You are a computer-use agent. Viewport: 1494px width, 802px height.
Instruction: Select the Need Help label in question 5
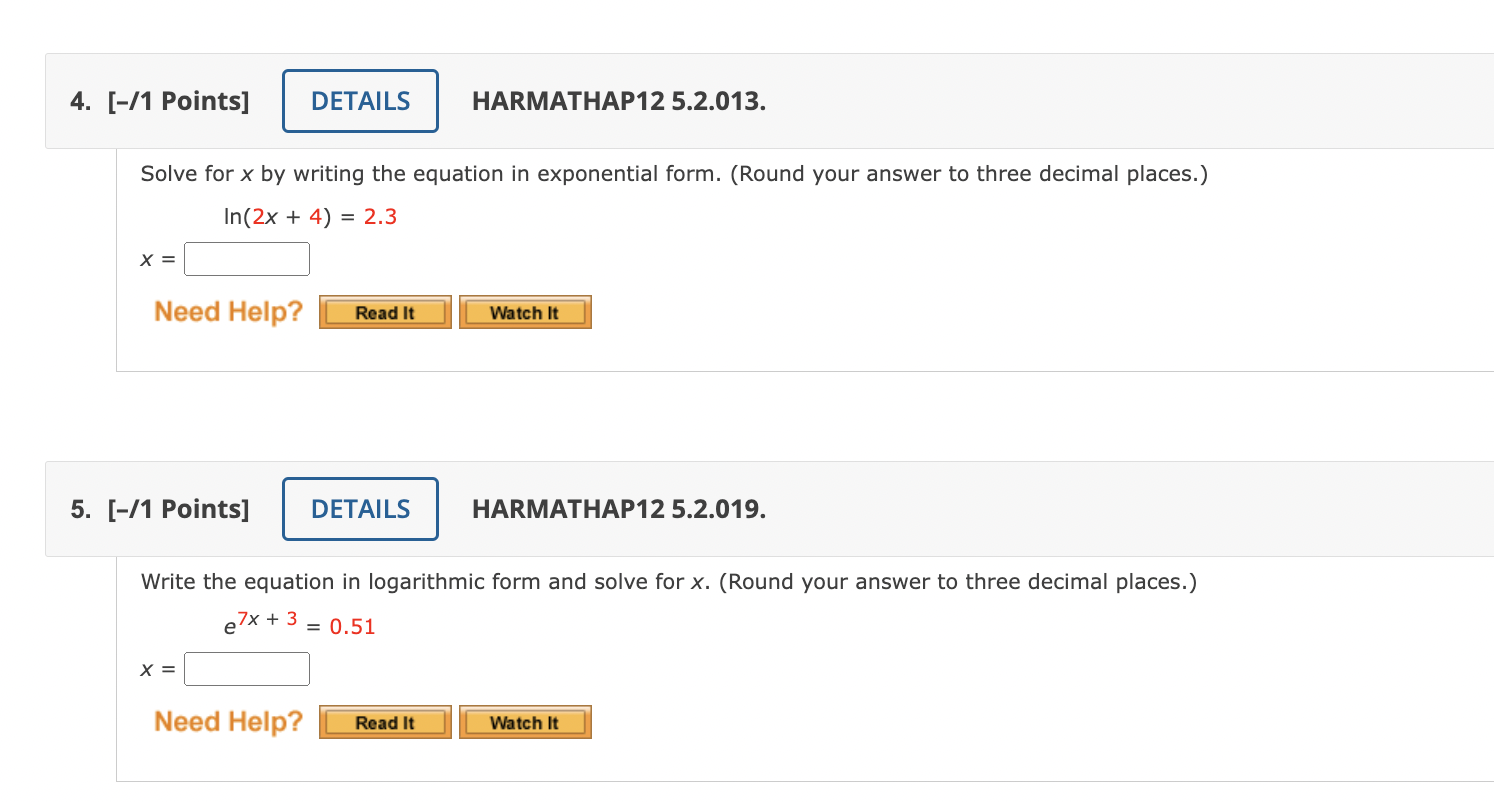[x=227, y=721]
